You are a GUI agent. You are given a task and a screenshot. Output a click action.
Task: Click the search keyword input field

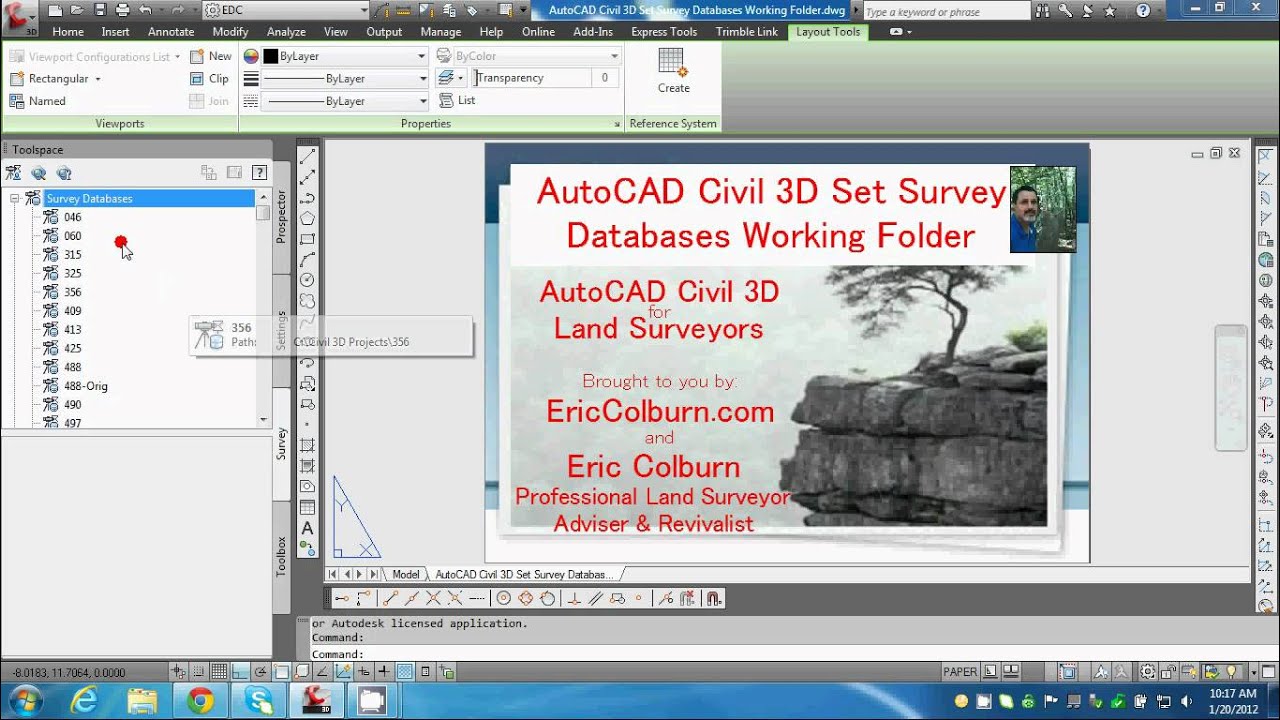click(945, 12)
